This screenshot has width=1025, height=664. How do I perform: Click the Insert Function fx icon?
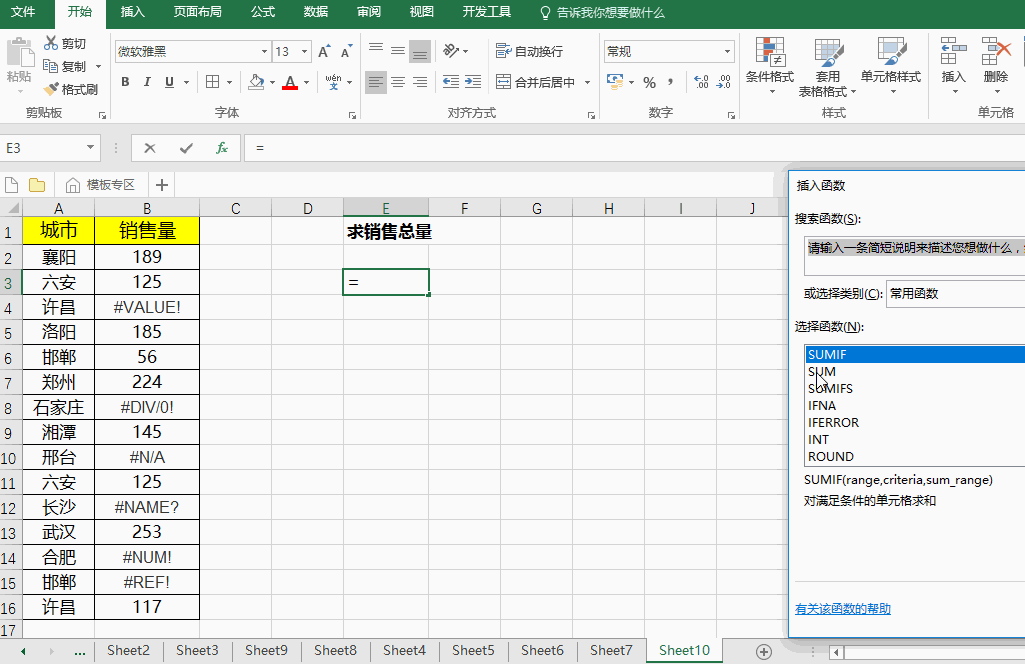[x=222, y=148]
